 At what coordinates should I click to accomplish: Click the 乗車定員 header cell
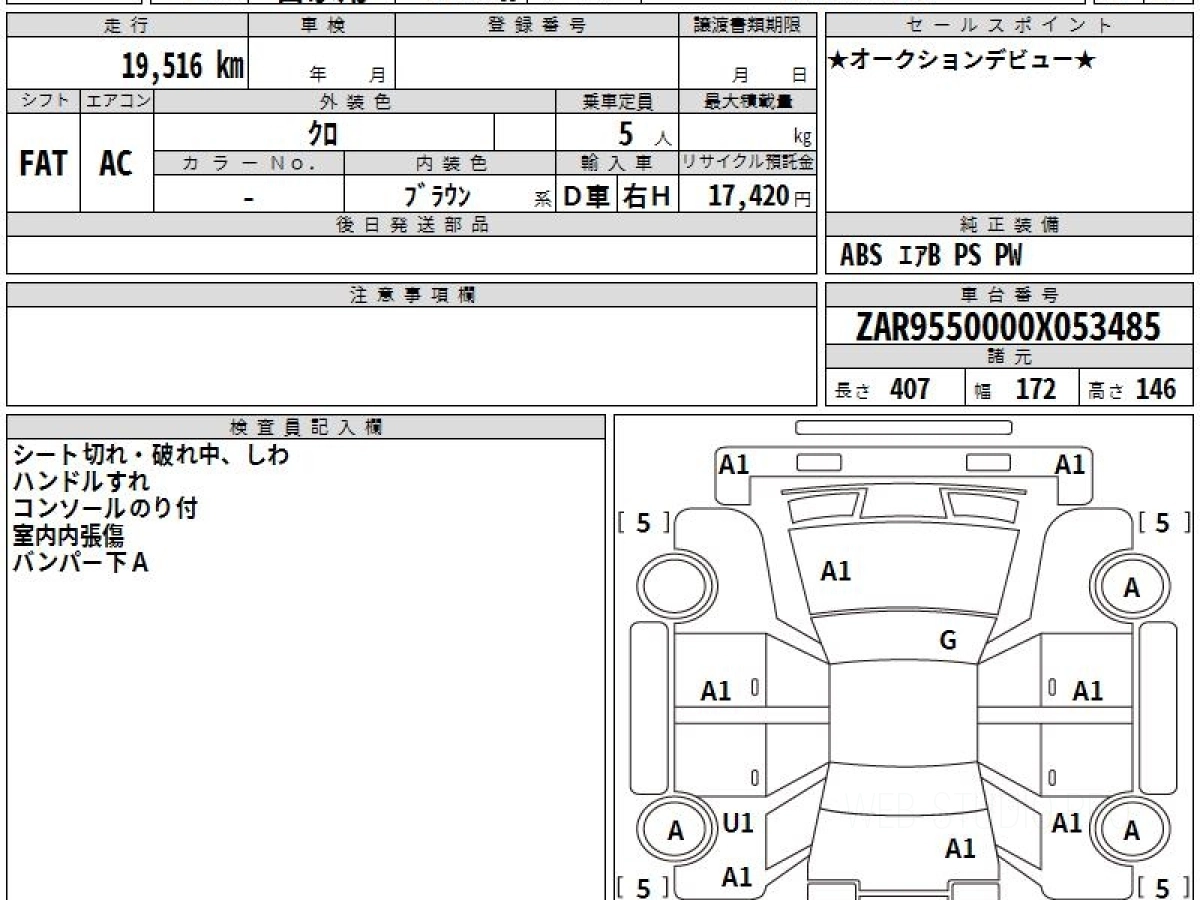click(617, 101)
